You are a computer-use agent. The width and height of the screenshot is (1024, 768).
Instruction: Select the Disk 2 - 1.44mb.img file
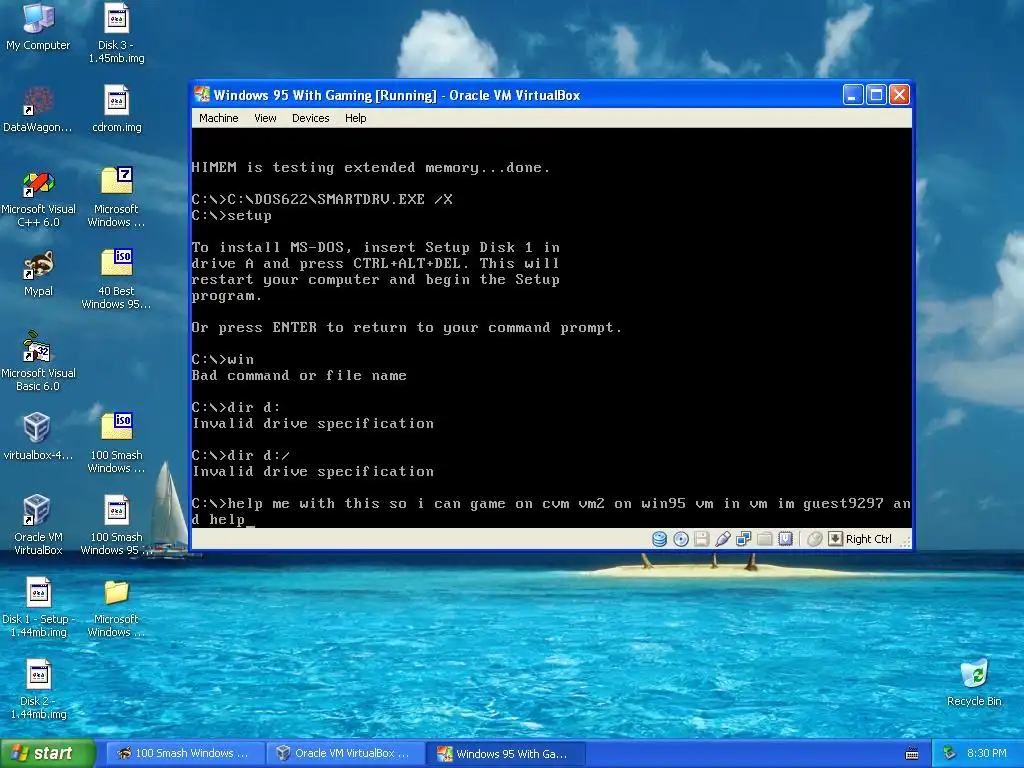point(38,690)
